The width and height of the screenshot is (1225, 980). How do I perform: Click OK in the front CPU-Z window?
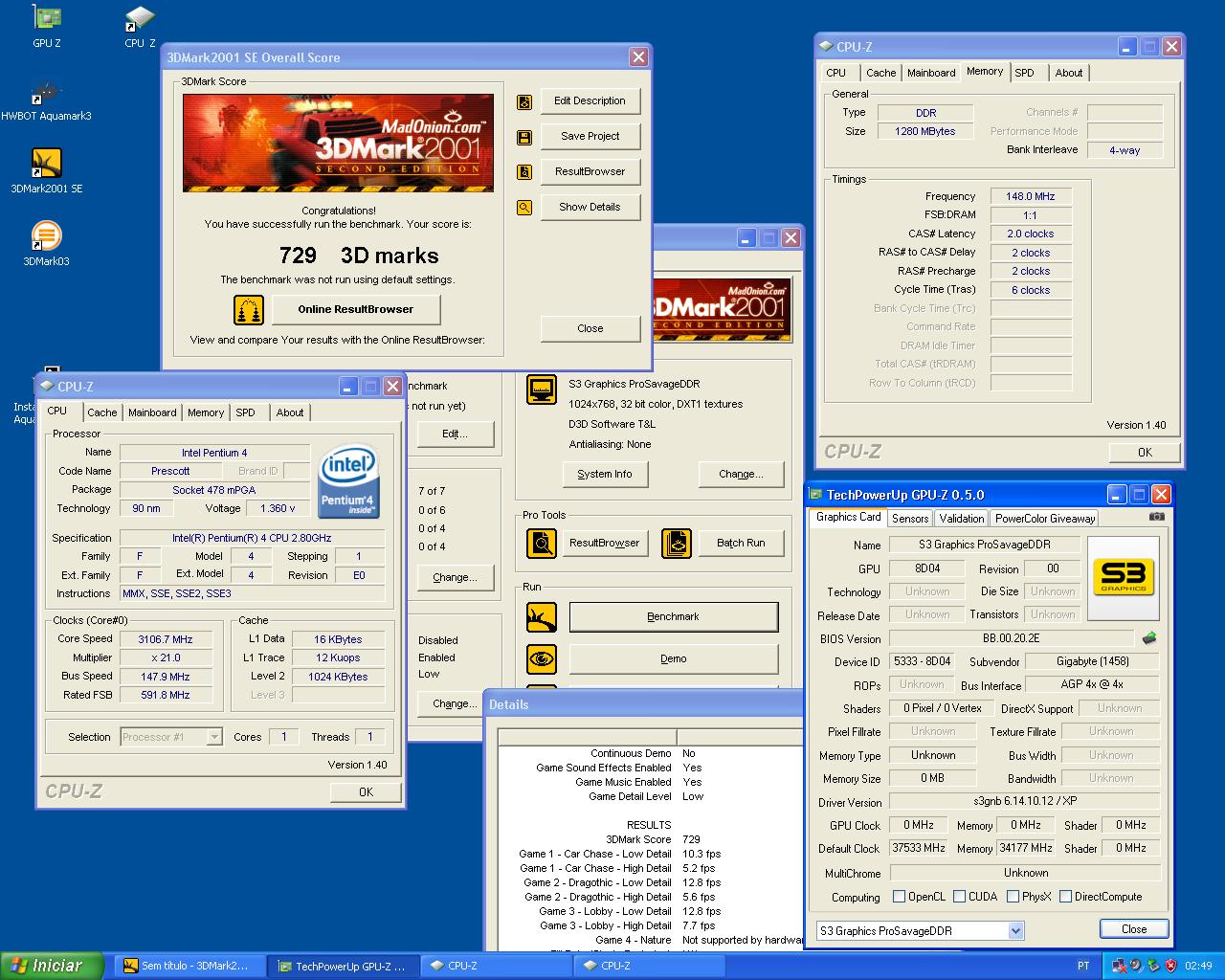point(366,792)
